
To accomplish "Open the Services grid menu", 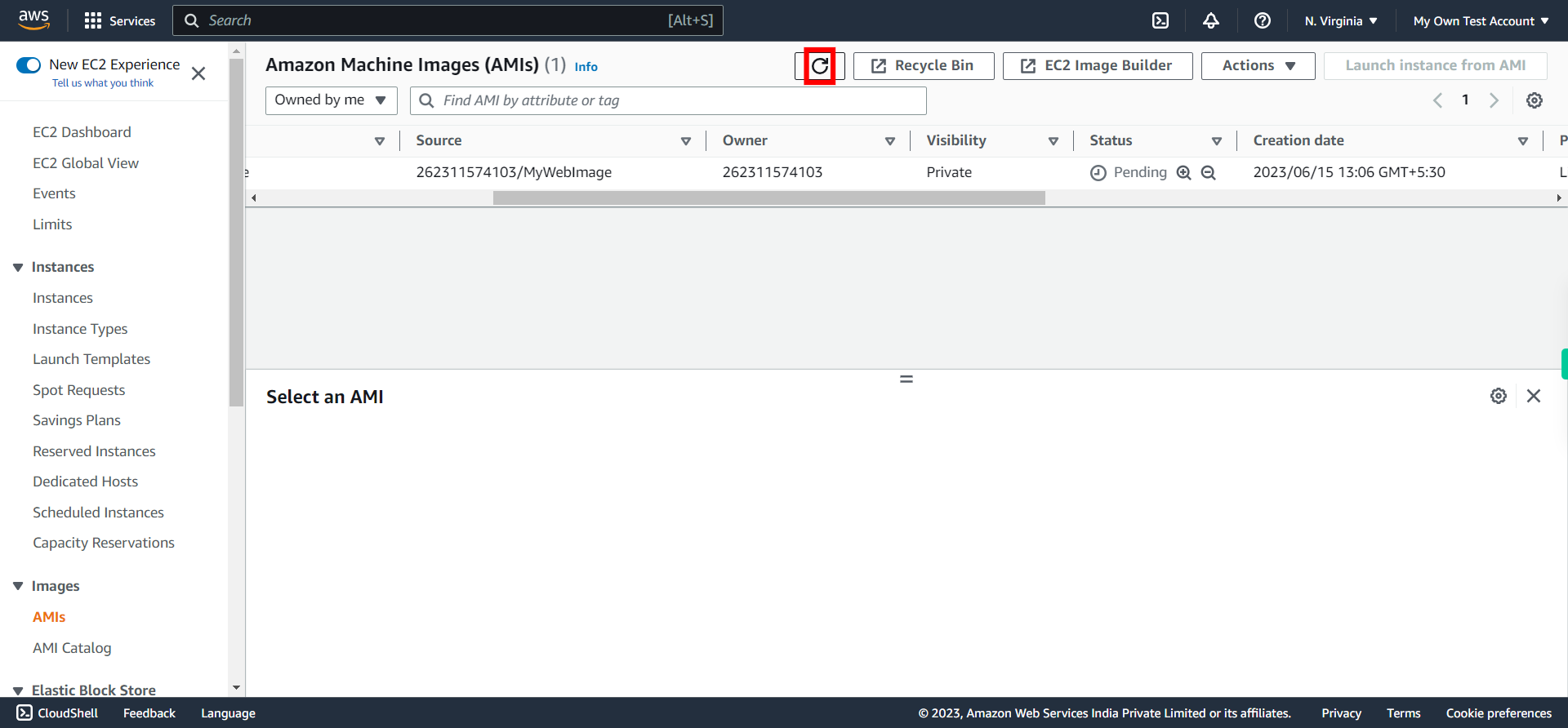I will click(120, 20).
